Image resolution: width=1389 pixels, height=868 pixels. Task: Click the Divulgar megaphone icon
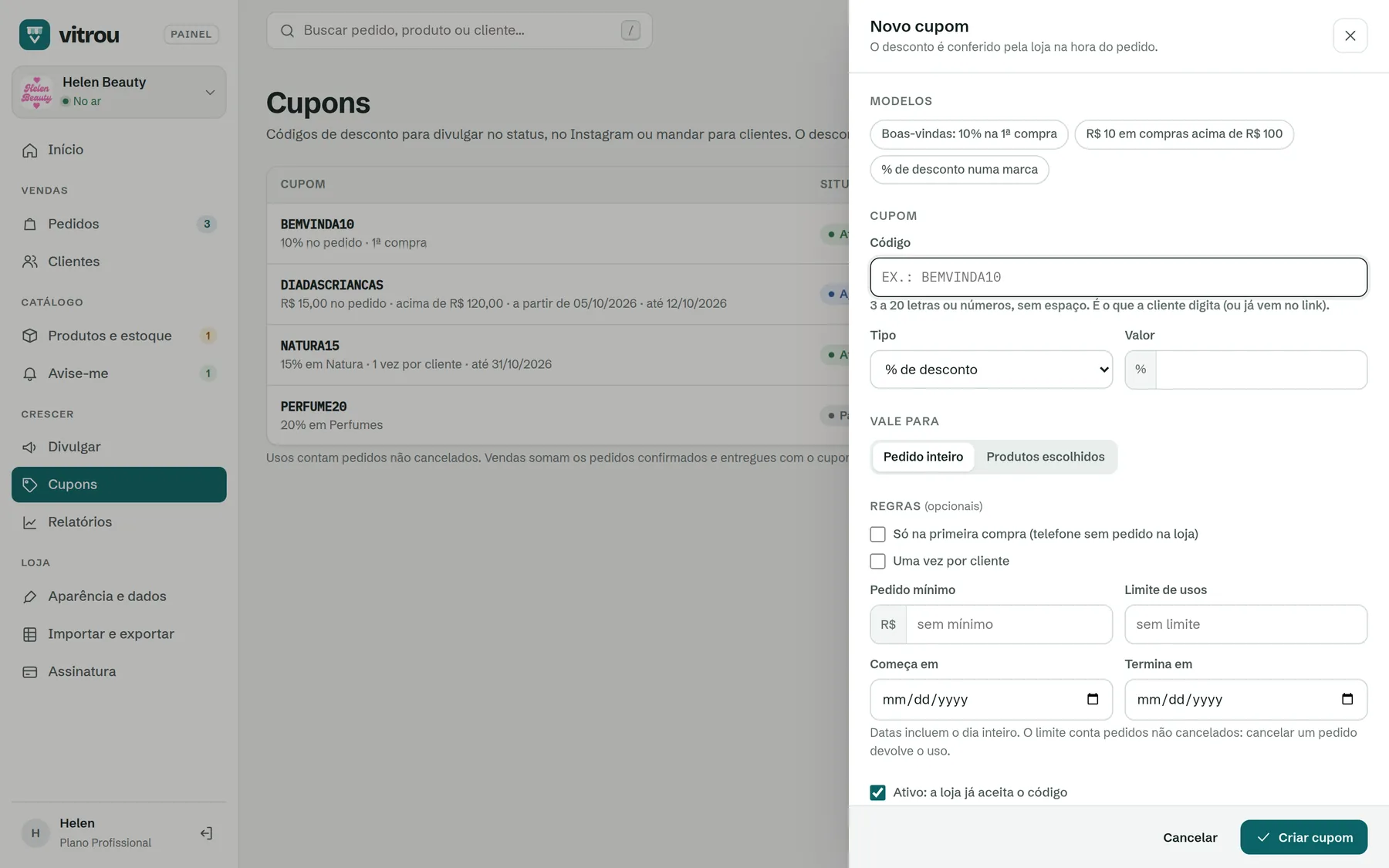[x=30, y=448]
